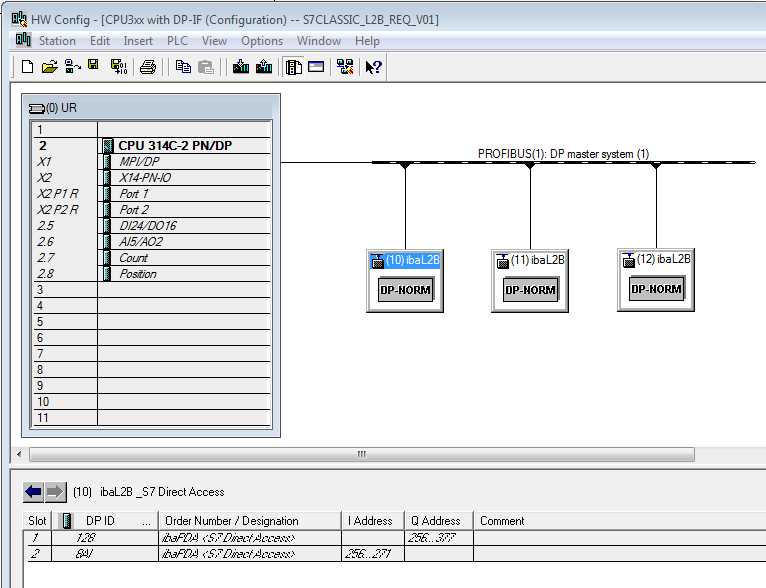Click Download to Module icon
Image resolution: width=766 pixels, height=588 pixels.
click(x=241, y=67)
